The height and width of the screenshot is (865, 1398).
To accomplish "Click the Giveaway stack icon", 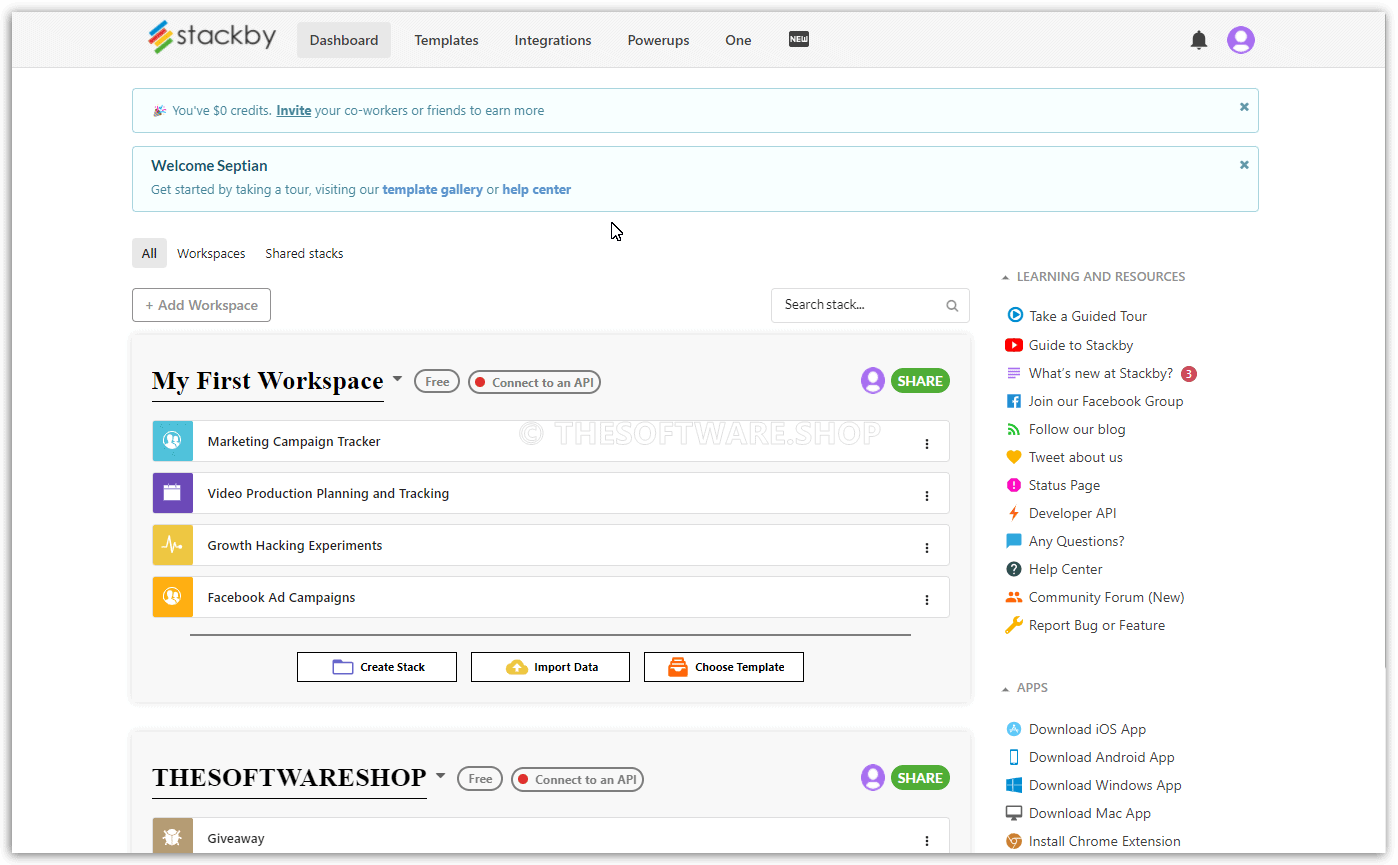I will click(x=172, y=837).
